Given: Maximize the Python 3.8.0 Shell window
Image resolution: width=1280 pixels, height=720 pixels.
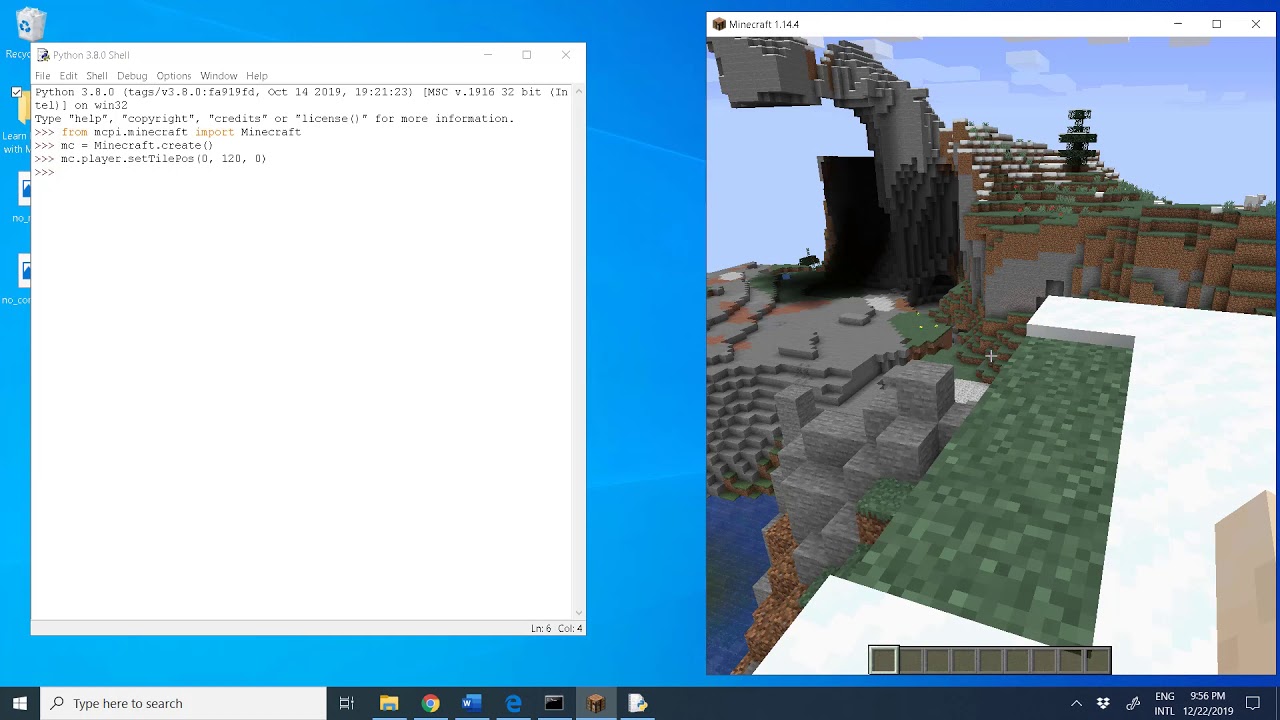Looking at the screenshot, I should point(527,55).
